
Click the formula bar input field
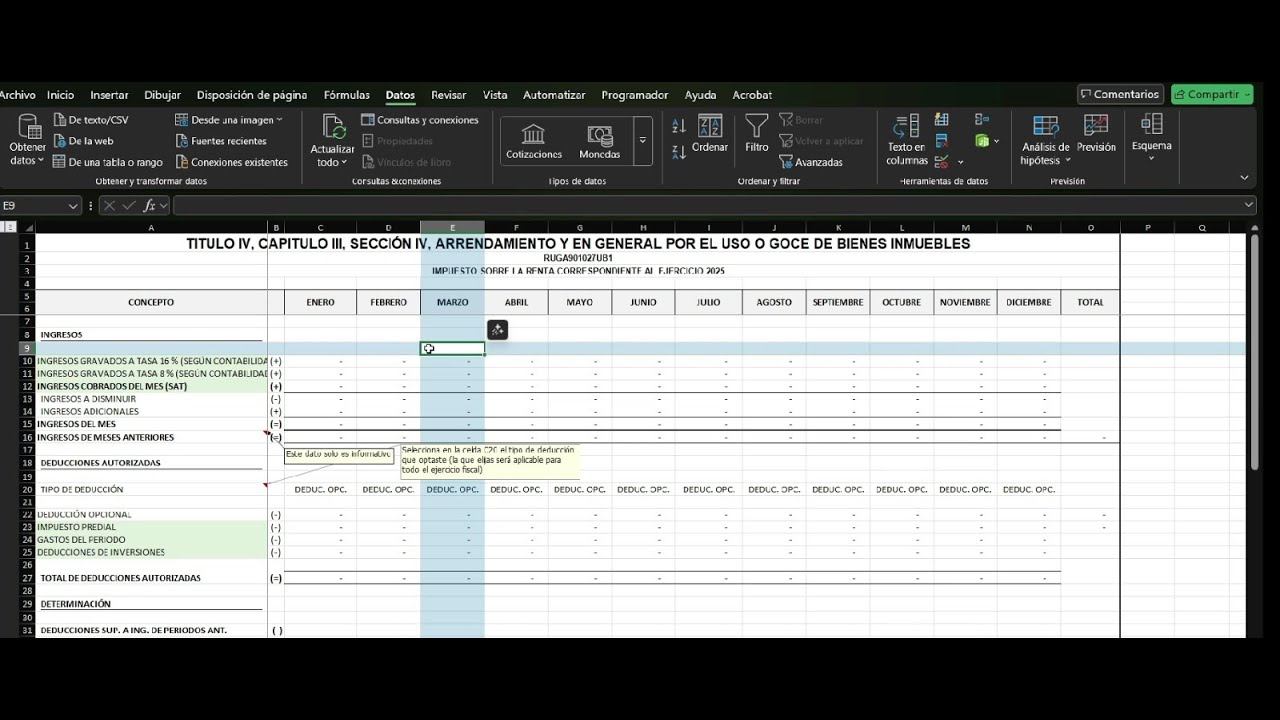pyautogui.click(x=707, y=205)
